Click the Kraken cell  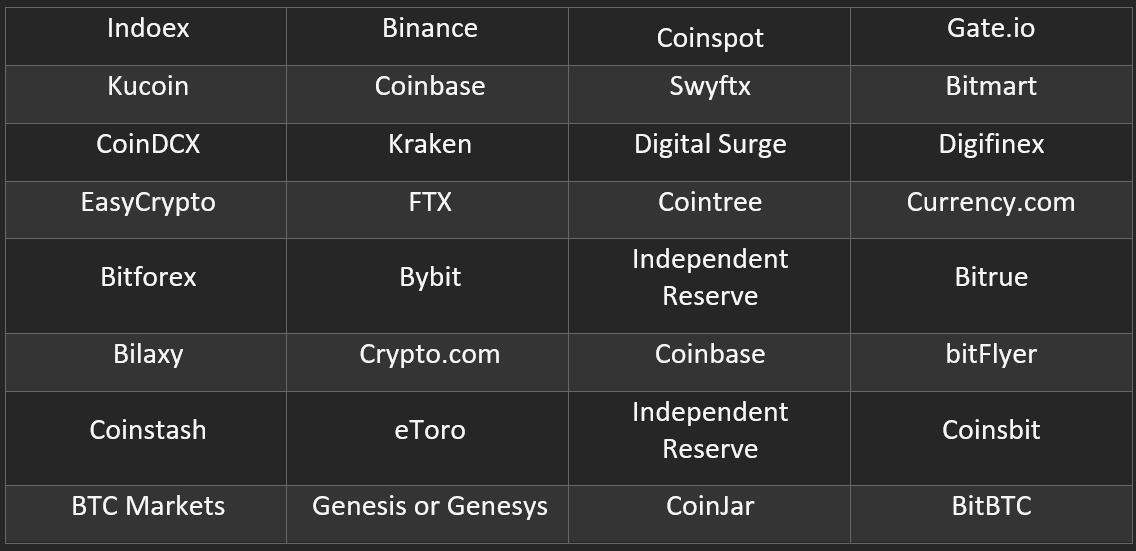pyautogui.click(x=427, y=152)
